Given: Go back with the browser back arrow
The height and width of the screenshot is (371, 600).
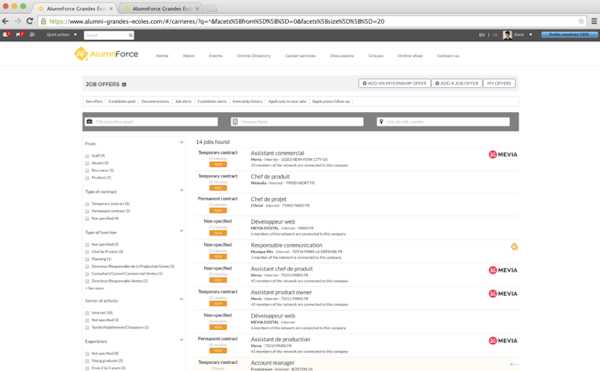Looking at the screenshot, I should pyautogui.click(x=5, y=21).
